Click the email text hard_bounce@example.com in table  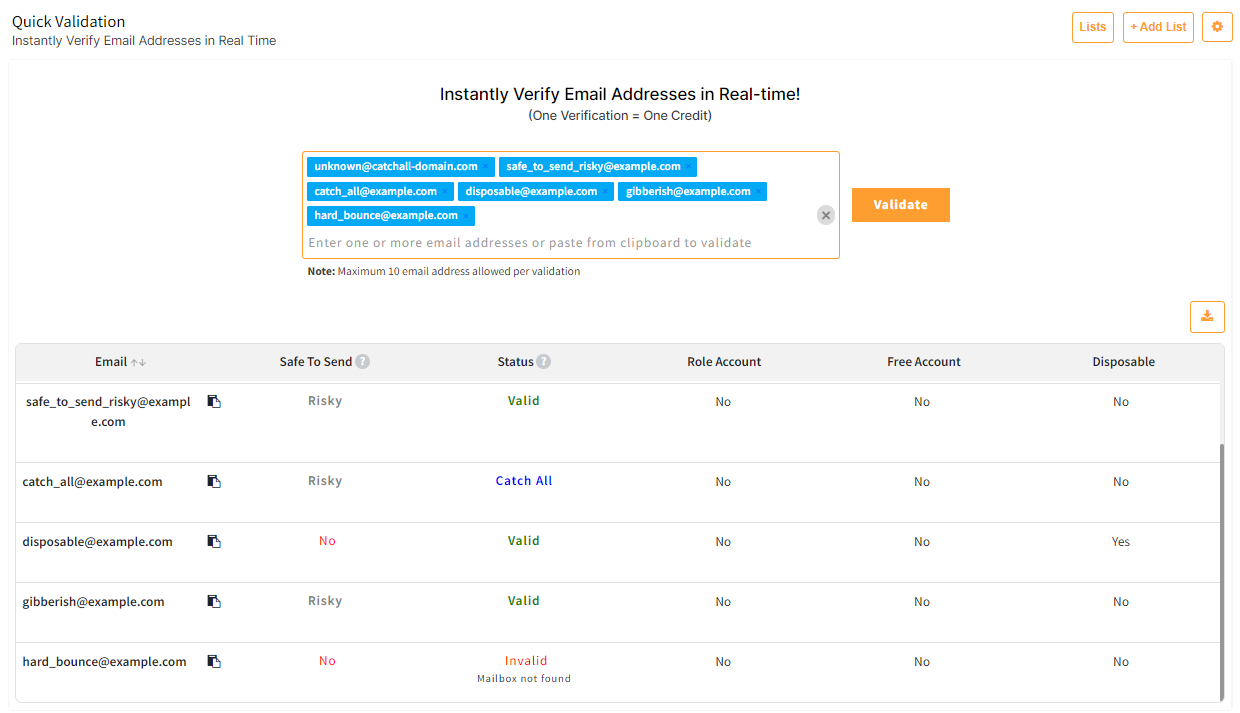(105, 662)
